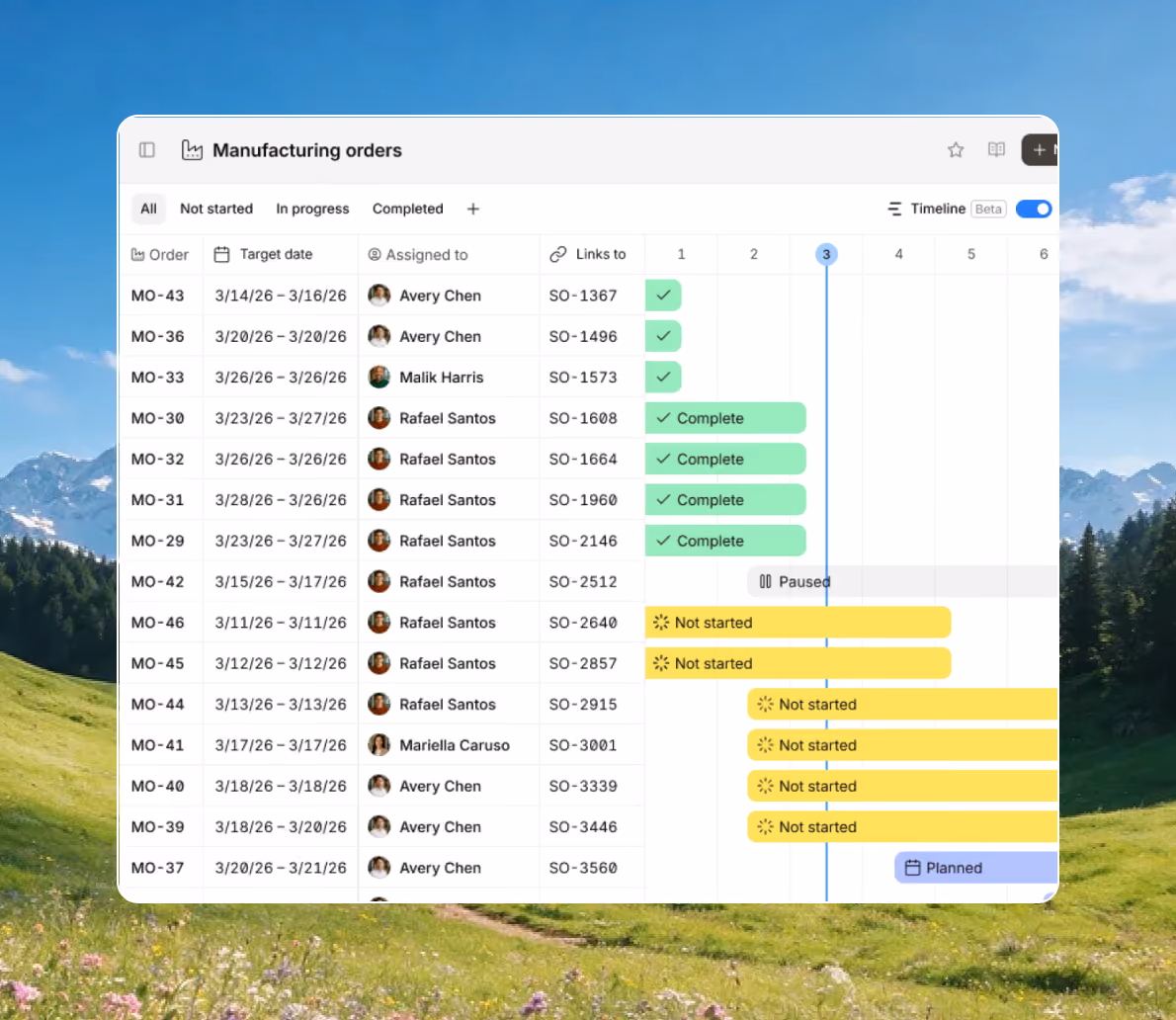Click target date 3/14/26 – 3/16/26
The image size is (1176, 1020).
(281, 296)
